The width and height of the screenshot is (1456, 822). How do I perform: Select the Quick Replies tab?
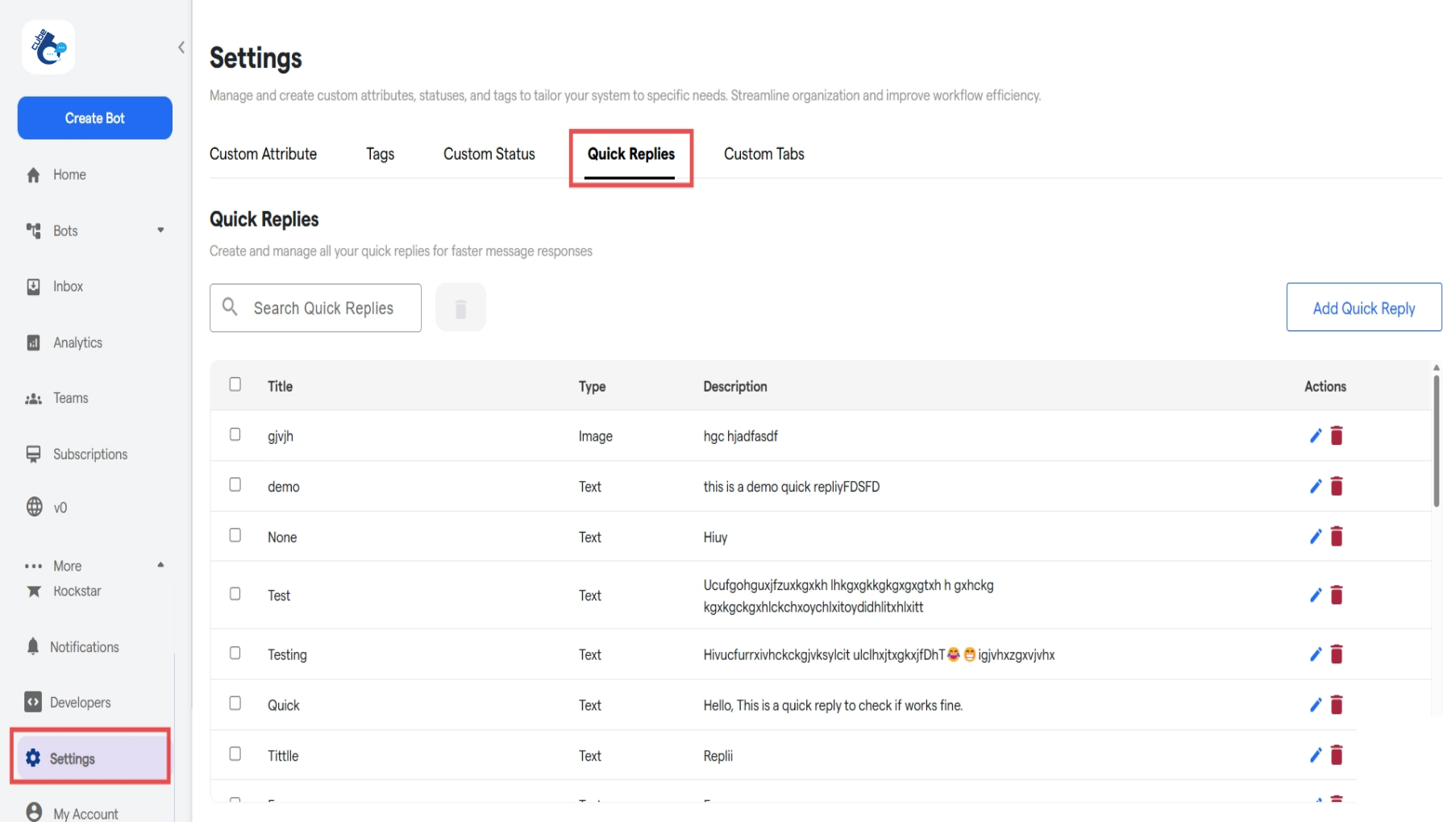coord(631,154)
